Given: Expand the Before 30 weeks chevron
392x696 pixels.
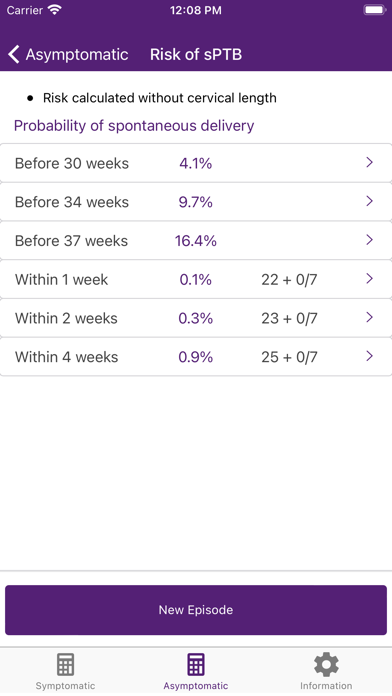Looking at the screenshot, I should (369, 162).
